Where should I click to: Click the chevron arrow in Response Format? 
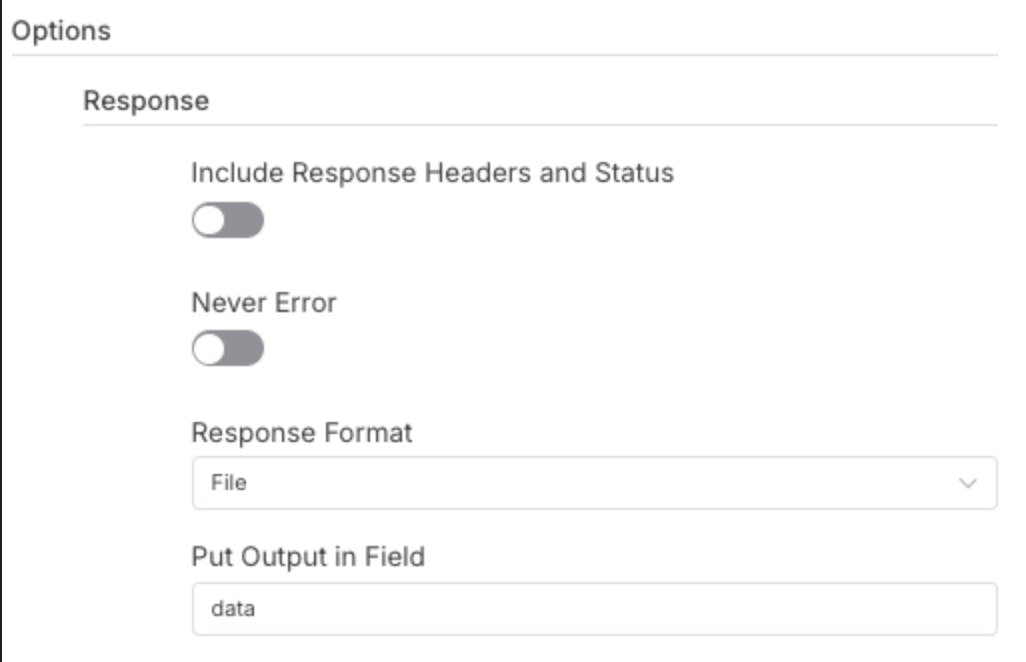tap(967, 483)
